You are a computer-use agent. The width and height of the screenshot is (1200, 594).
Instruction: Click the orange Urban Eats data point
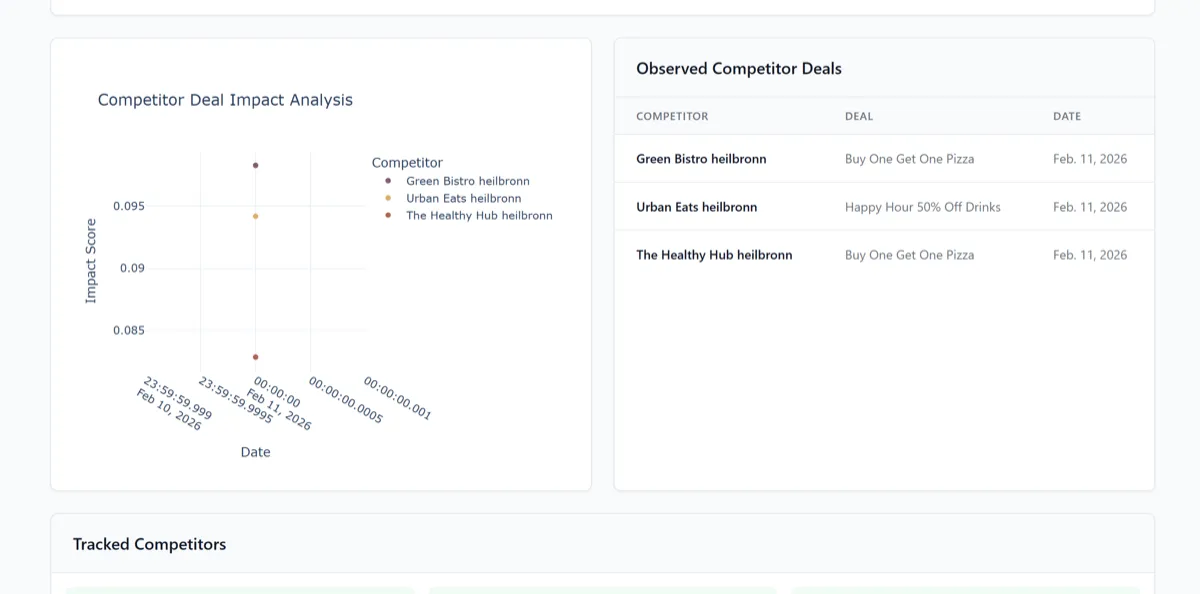click(255, 216)
